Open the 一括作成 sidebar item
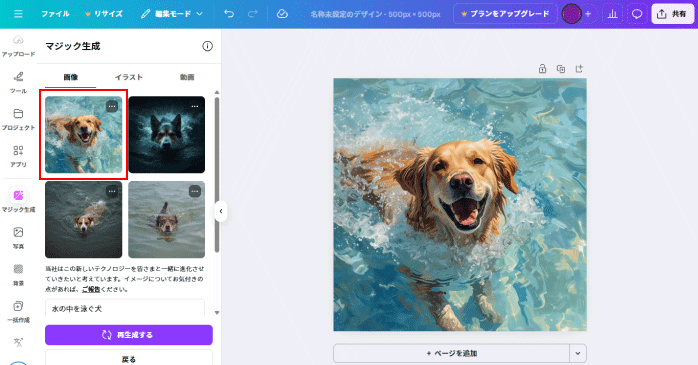The height and width of the screenshot is (365, 698). pos(18,312)
